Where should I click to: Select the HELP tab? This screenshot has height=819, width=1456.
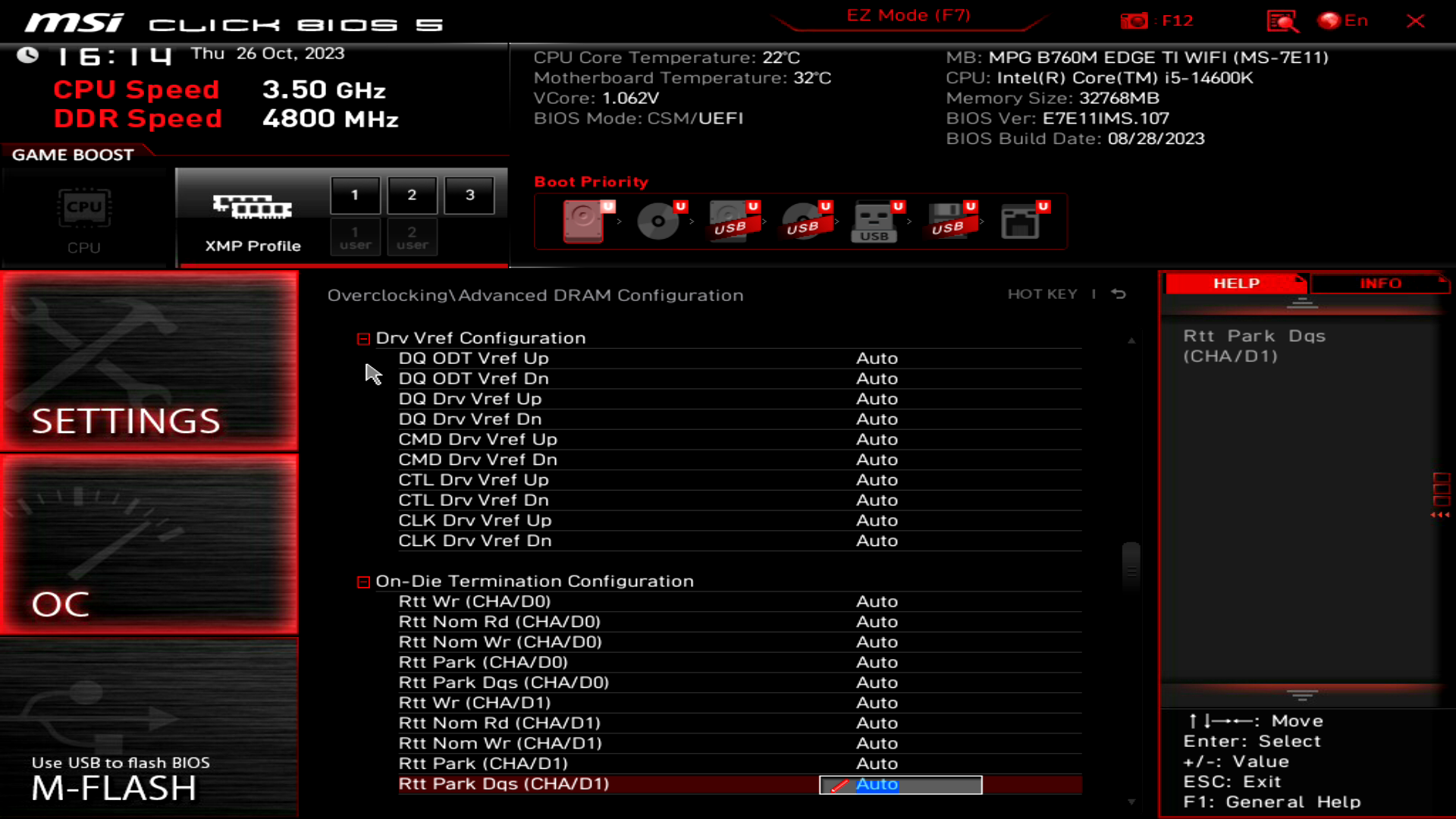(1235, 284)
